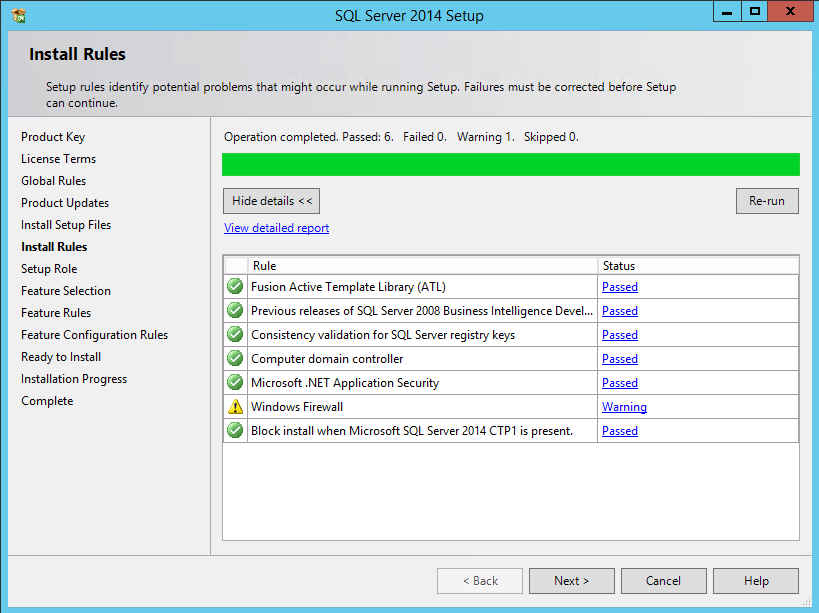Click Block install when CTP1 is present text
The height and width of the screenshot is (613, 819).
[412, 431]
